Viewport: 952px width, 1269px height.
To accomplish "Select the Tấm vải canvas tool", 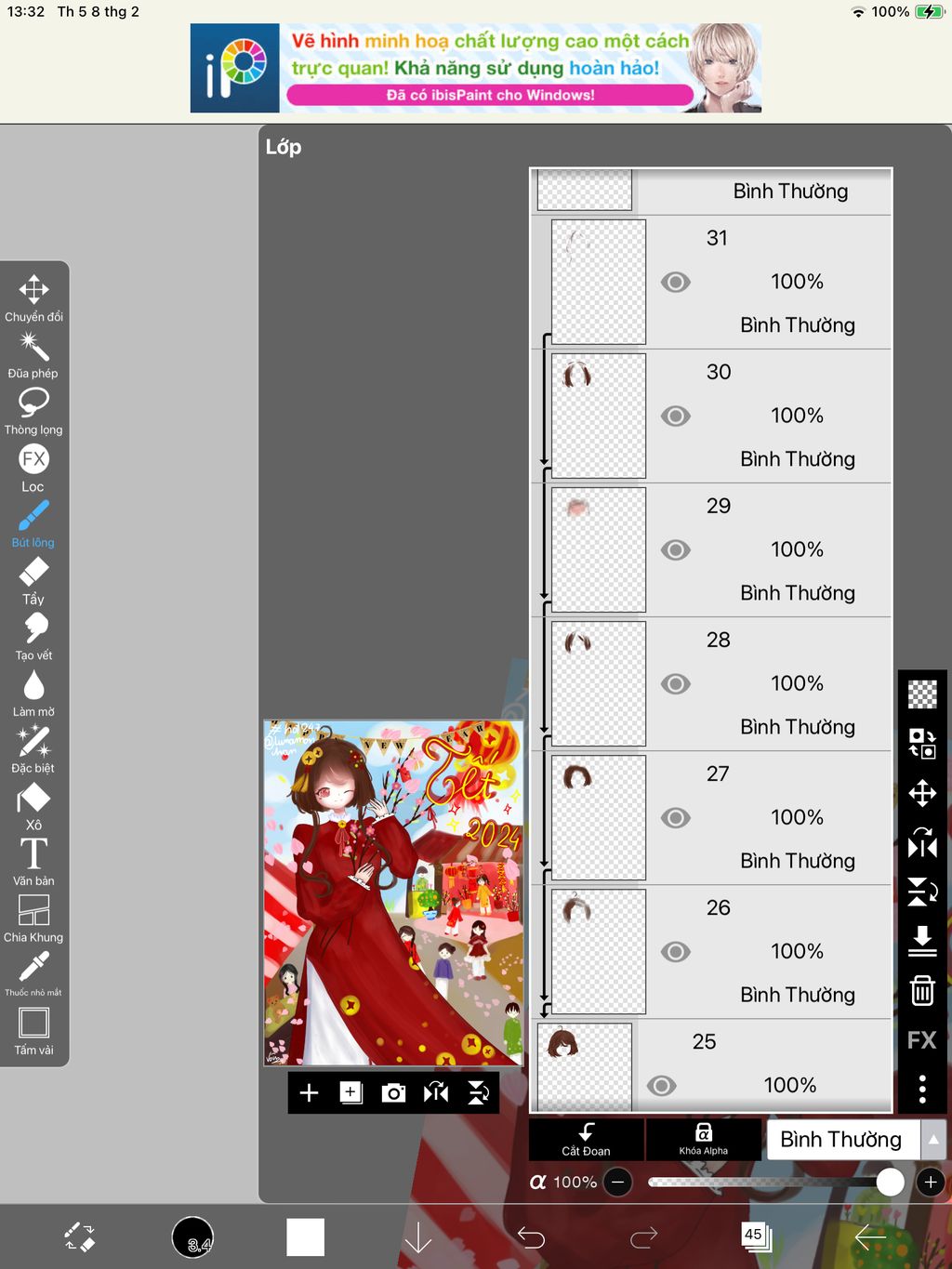I will [33, 1032].
